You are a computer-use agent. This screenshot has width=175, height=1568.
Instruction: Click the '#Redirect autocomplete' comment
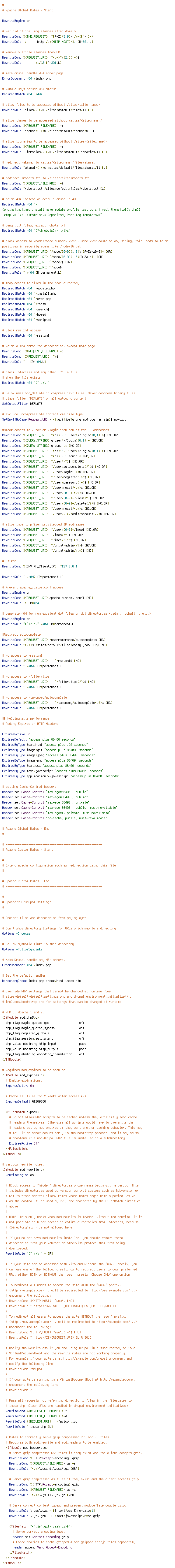point(21,634)
